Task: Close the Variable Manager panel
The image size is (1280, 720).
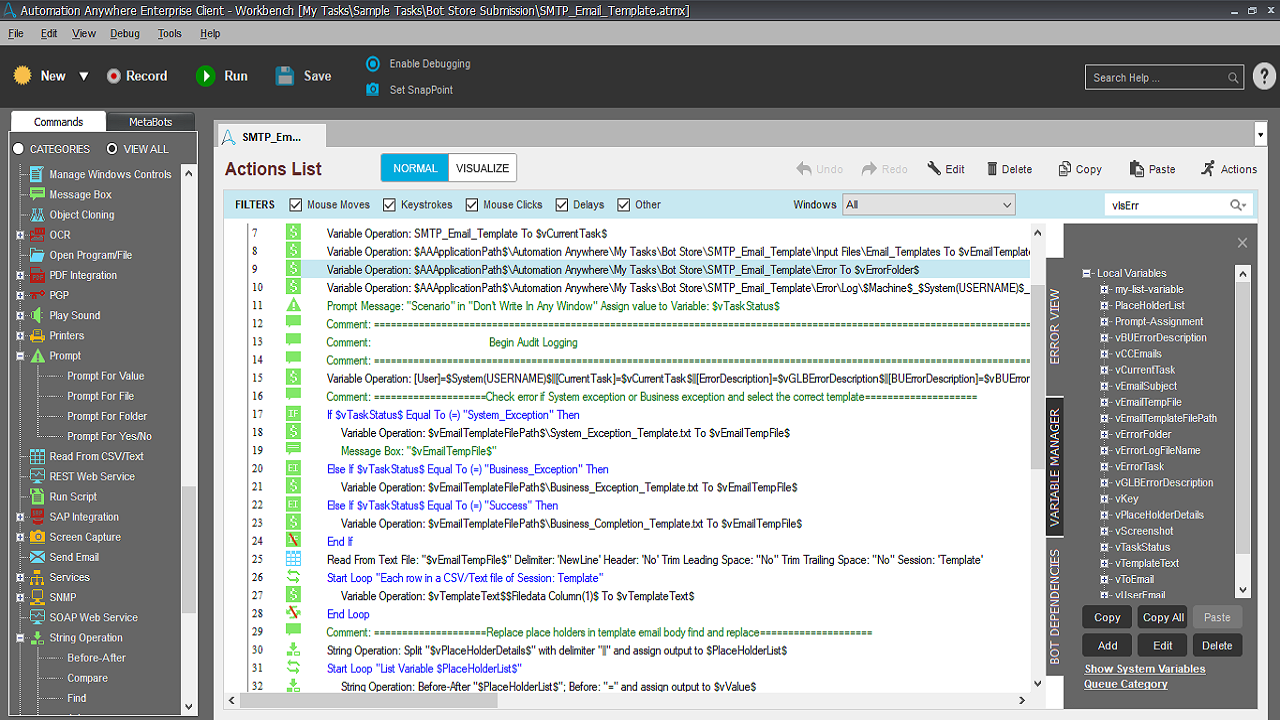Action: pos(1242,243)
